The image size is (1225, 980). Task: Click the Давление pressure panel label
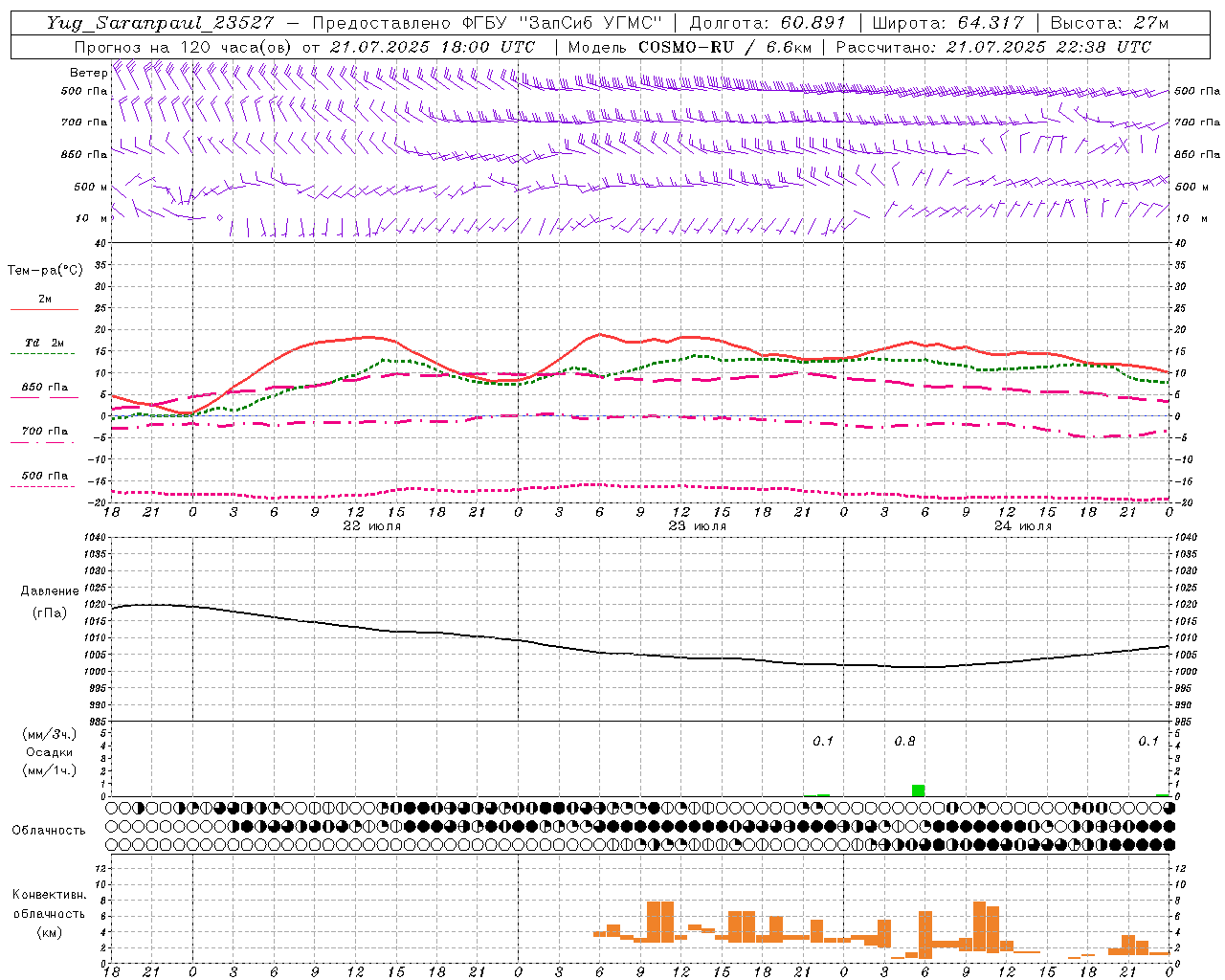point(49,591)
